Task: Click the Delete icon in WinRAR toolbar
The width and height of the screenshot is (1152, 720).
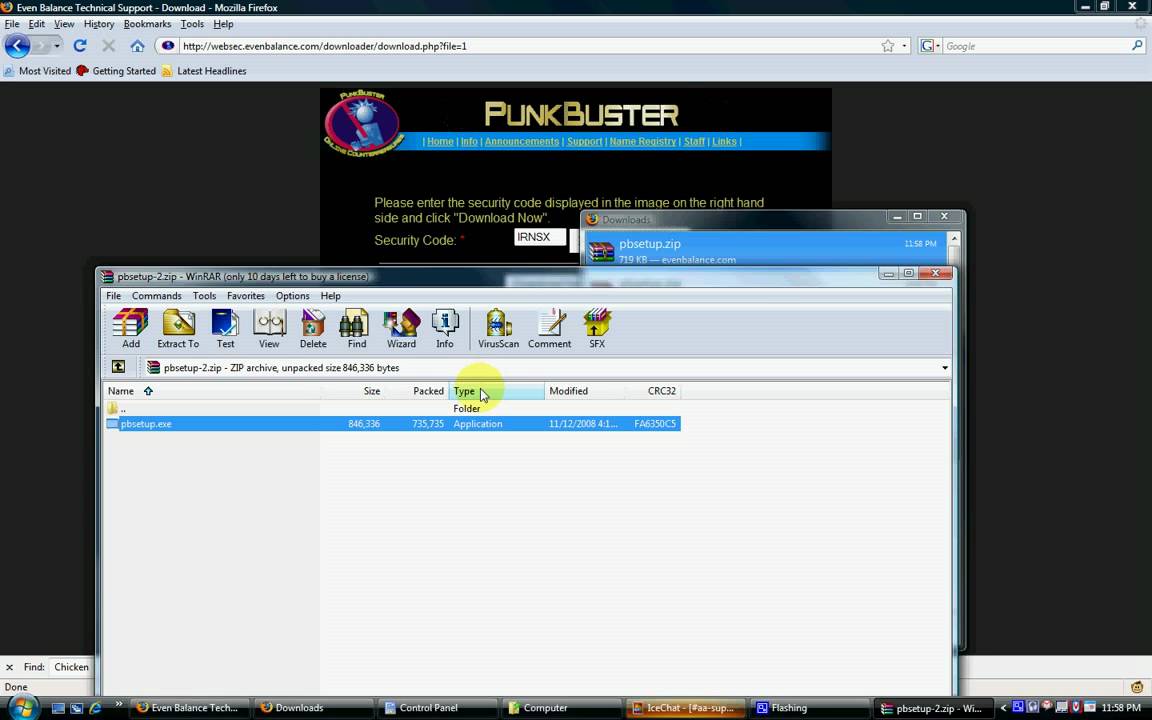Action: tap(313, 328)
